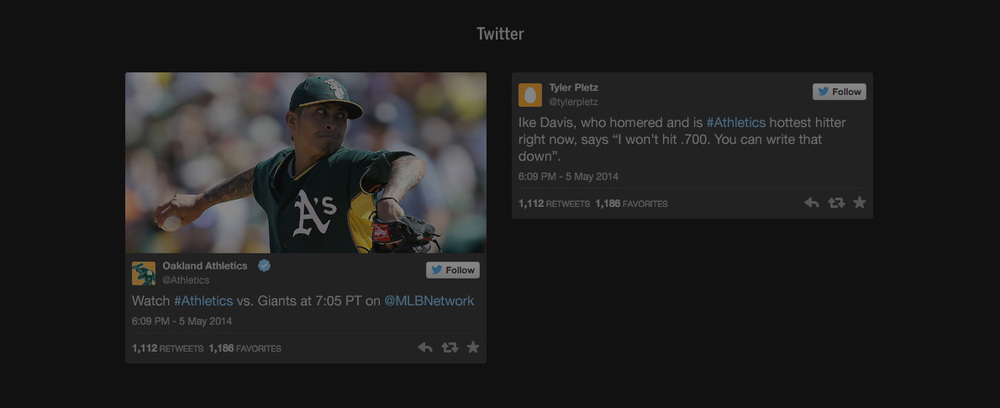This screenshot has height=408, width=1000.
Task: Open the @MLBNetwork mention link
Action: coord(429,301)
